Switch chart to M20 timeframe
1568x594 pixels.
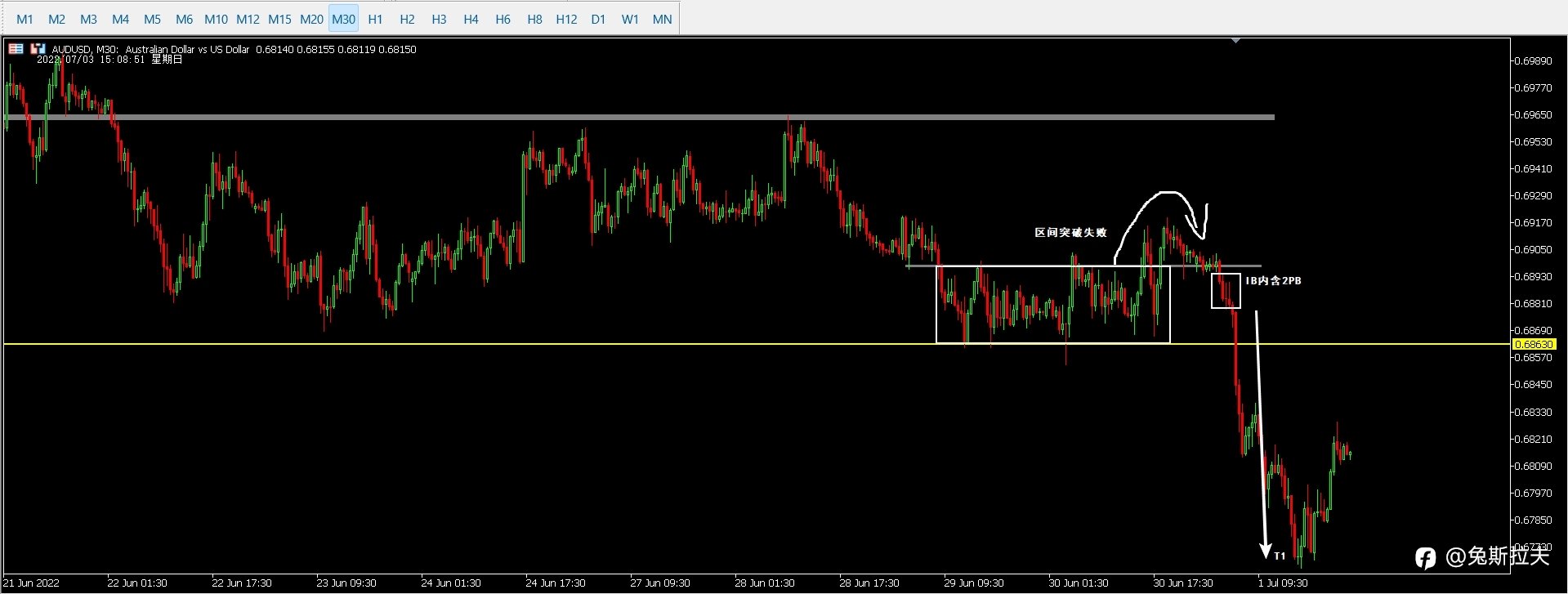[x=311, y=19]
